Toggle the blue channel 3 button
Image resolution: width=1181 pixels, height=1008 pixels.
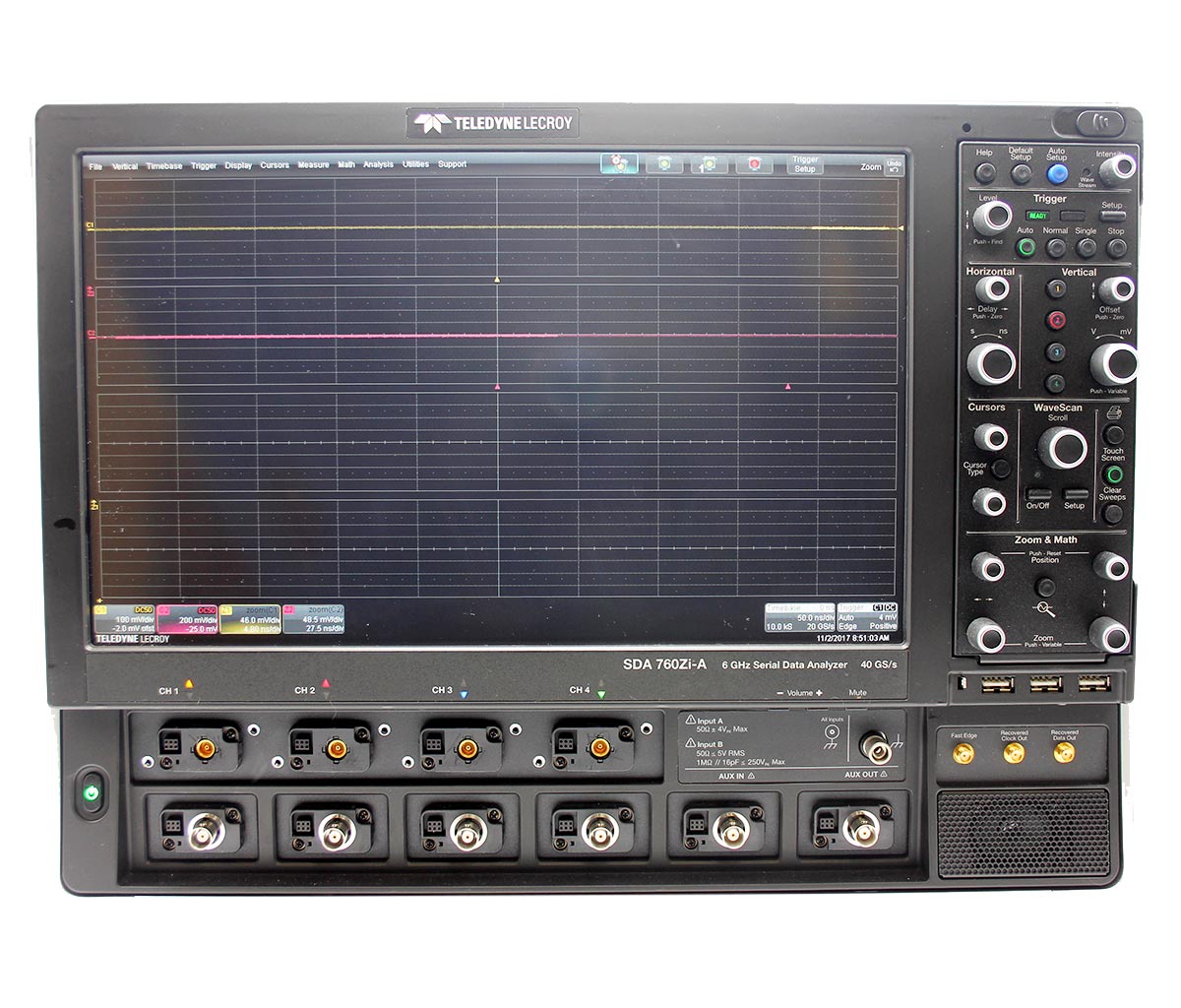[1057, 352]
